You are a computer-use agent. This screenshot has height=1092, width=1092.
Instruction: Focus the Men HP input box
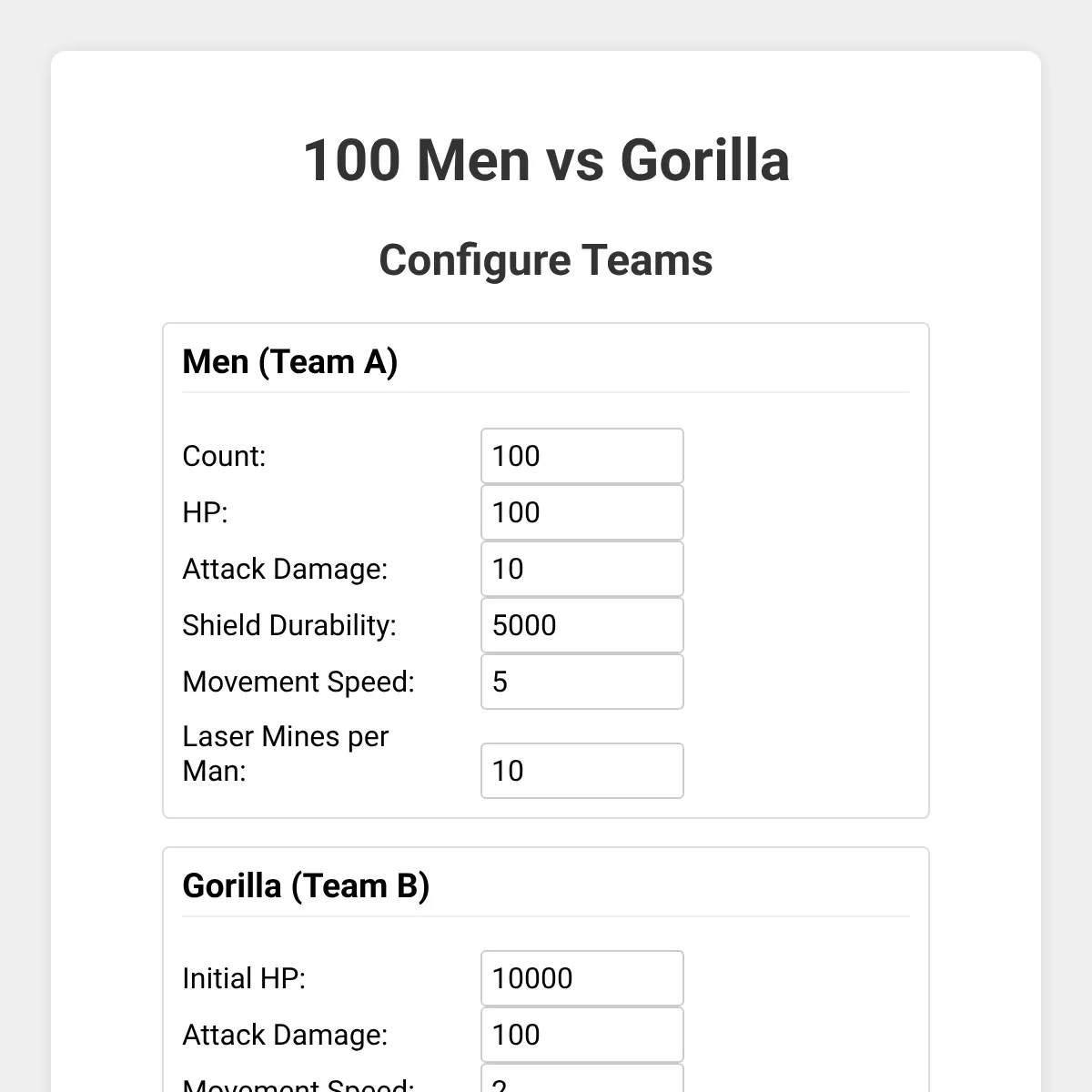pyautogui.click(x=582, y=512)
